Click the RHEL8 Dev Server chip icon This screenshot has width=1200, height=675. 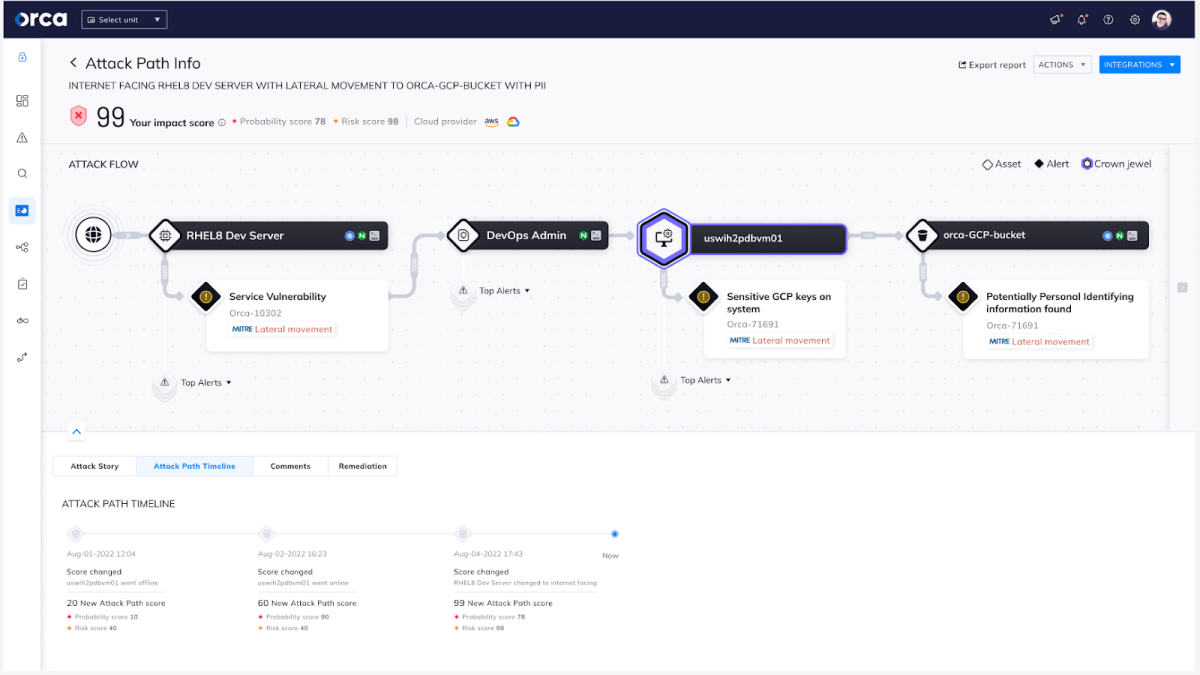pos(164,236)
